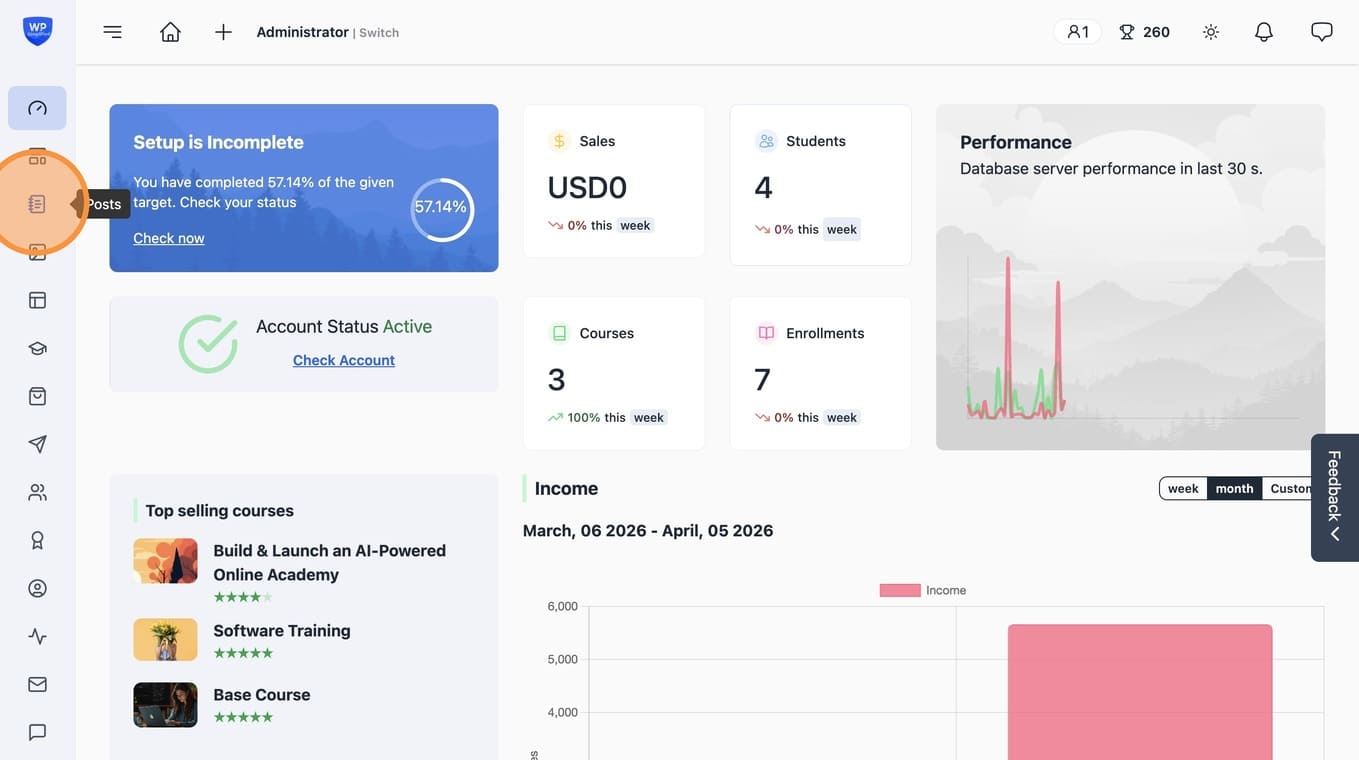Click the Students count "4"

(x=764, y=187)
